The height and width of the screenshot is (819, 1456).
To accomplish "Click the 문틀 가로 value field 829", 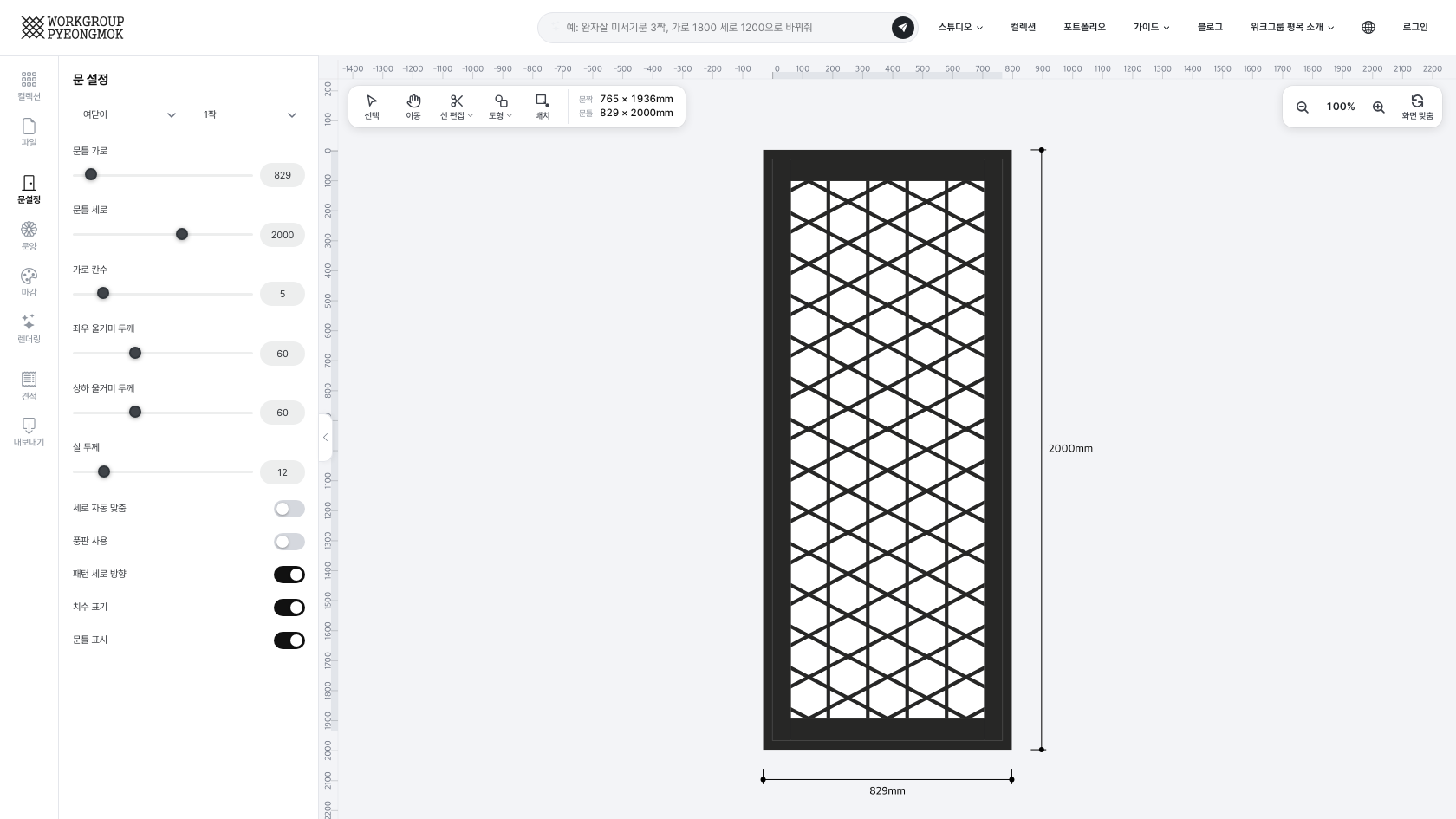I will (283, 175).
